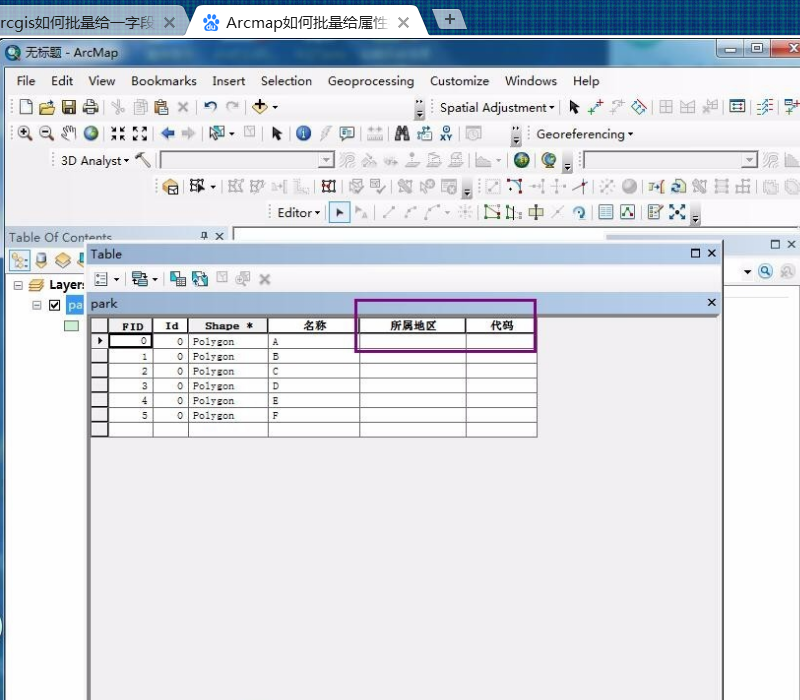Save the map with floppy disk icon
Viewport: 800px width, 700px height.
pos(69,107)
